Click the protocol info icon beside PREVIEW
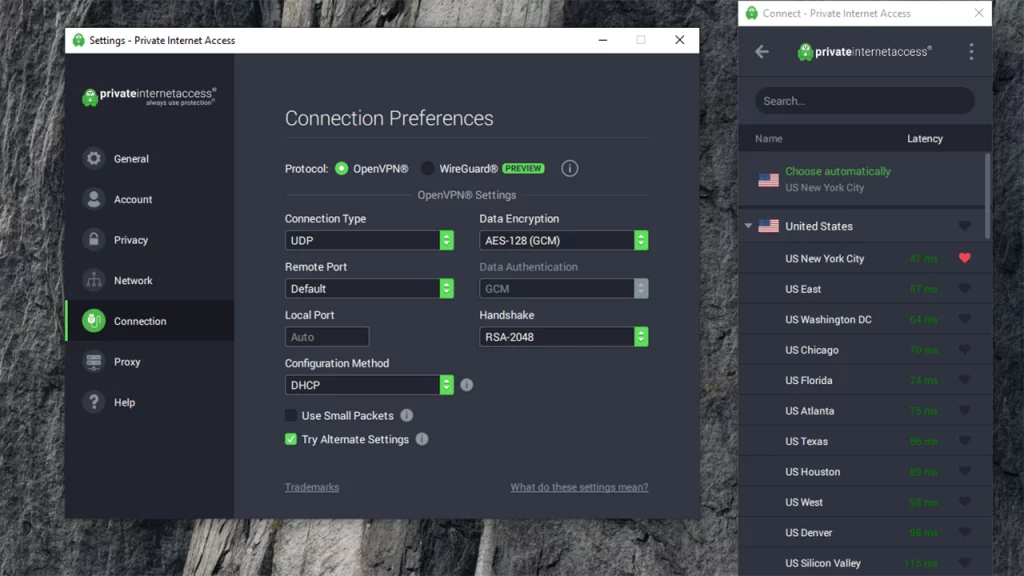The image size is (1024, 576). point(569,168)
